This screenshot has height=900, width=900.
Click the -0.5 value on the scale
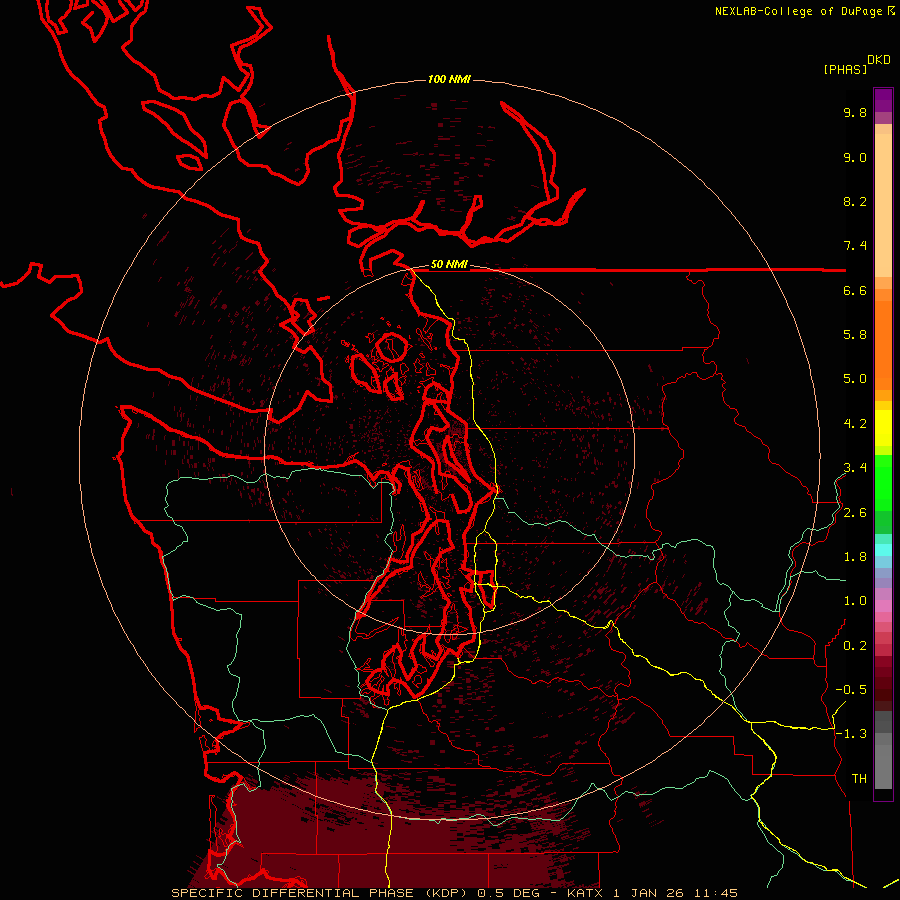point(851,690)
